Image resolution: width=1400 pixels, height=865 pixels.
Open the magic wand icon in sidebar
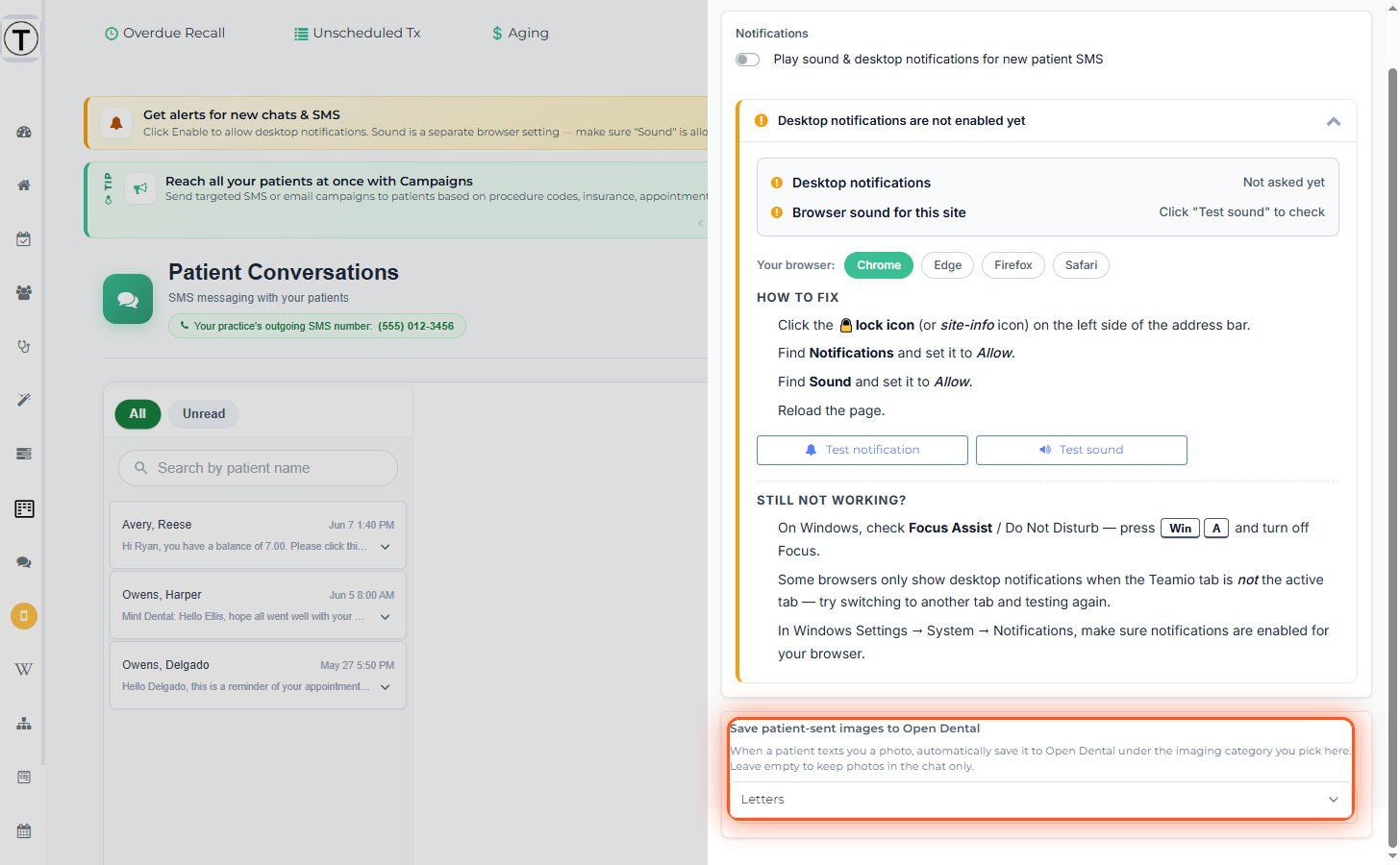[24, 400]
